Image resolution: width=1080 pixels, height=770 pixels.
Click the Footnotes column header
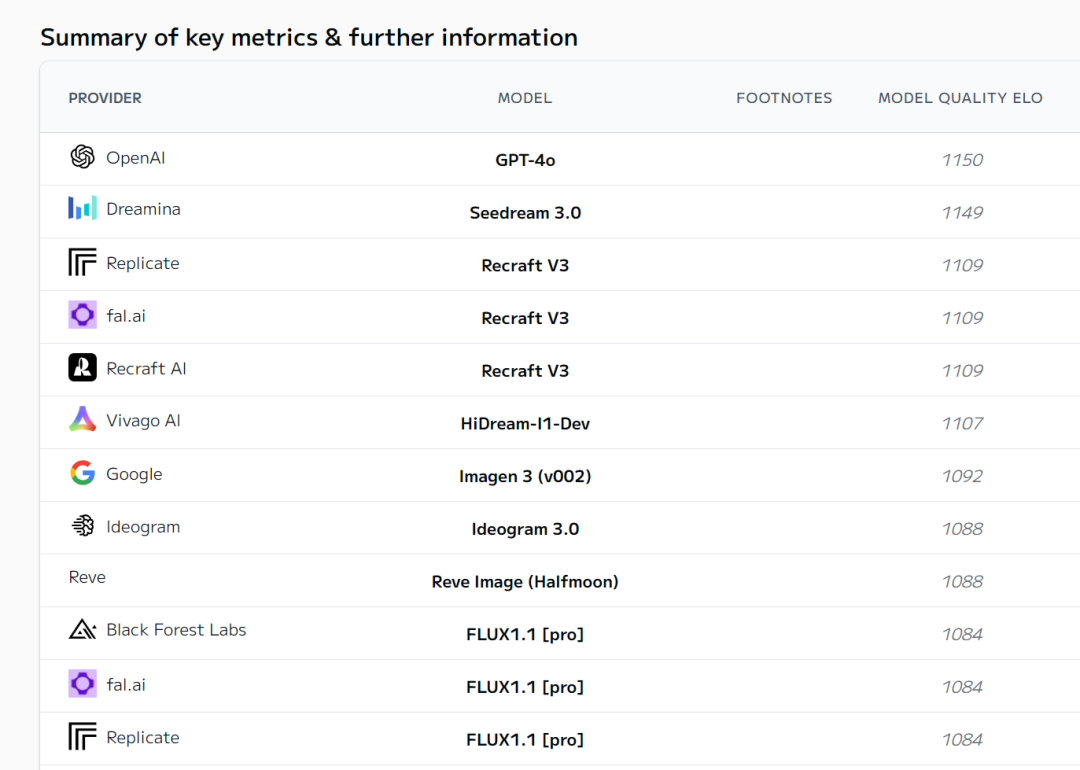[x=784, y=98]
